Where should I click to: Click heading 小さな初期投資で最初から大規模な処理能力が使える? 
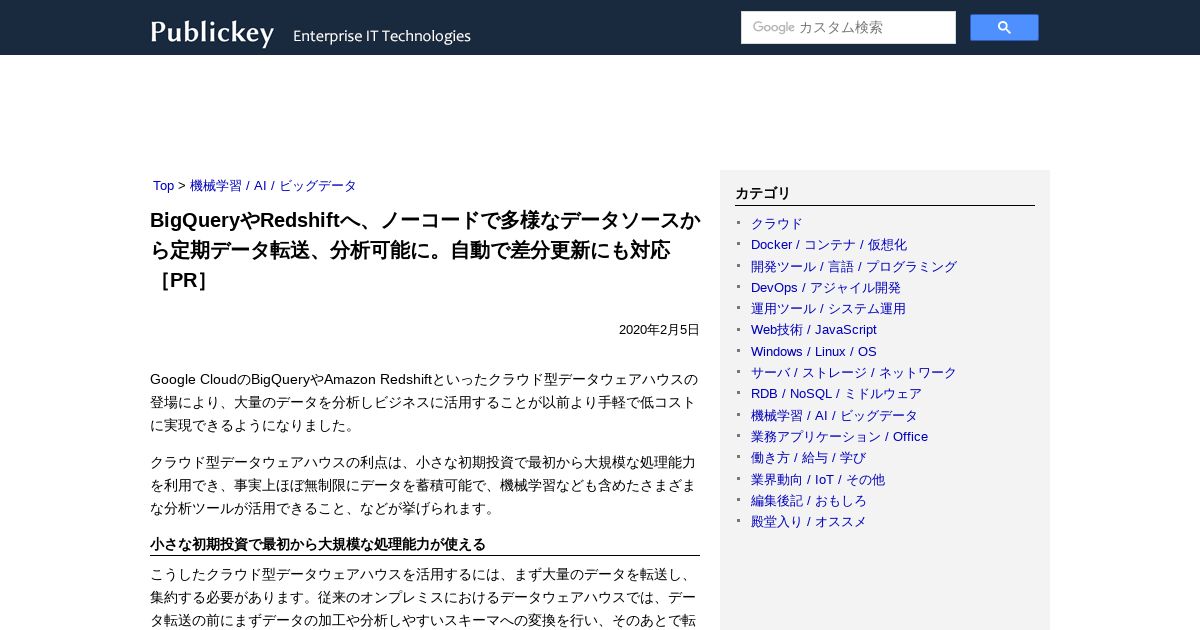(318, 544)
